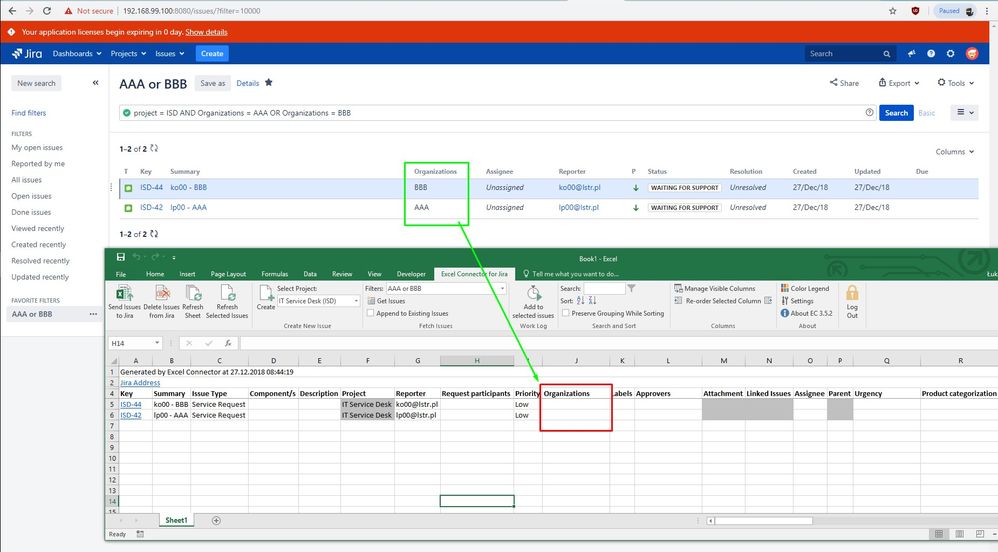This screenshot has width=998, height=552.
Task: Switch to the Developer tab
Action: click(411, 274)
